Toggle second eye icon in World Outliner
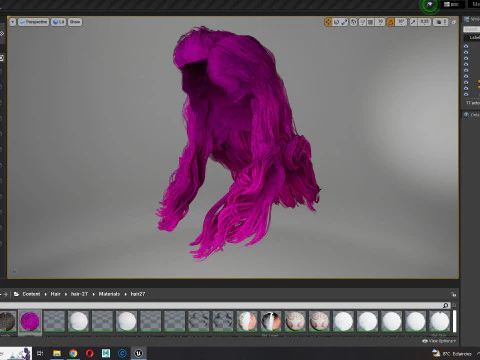 (466, 52)
